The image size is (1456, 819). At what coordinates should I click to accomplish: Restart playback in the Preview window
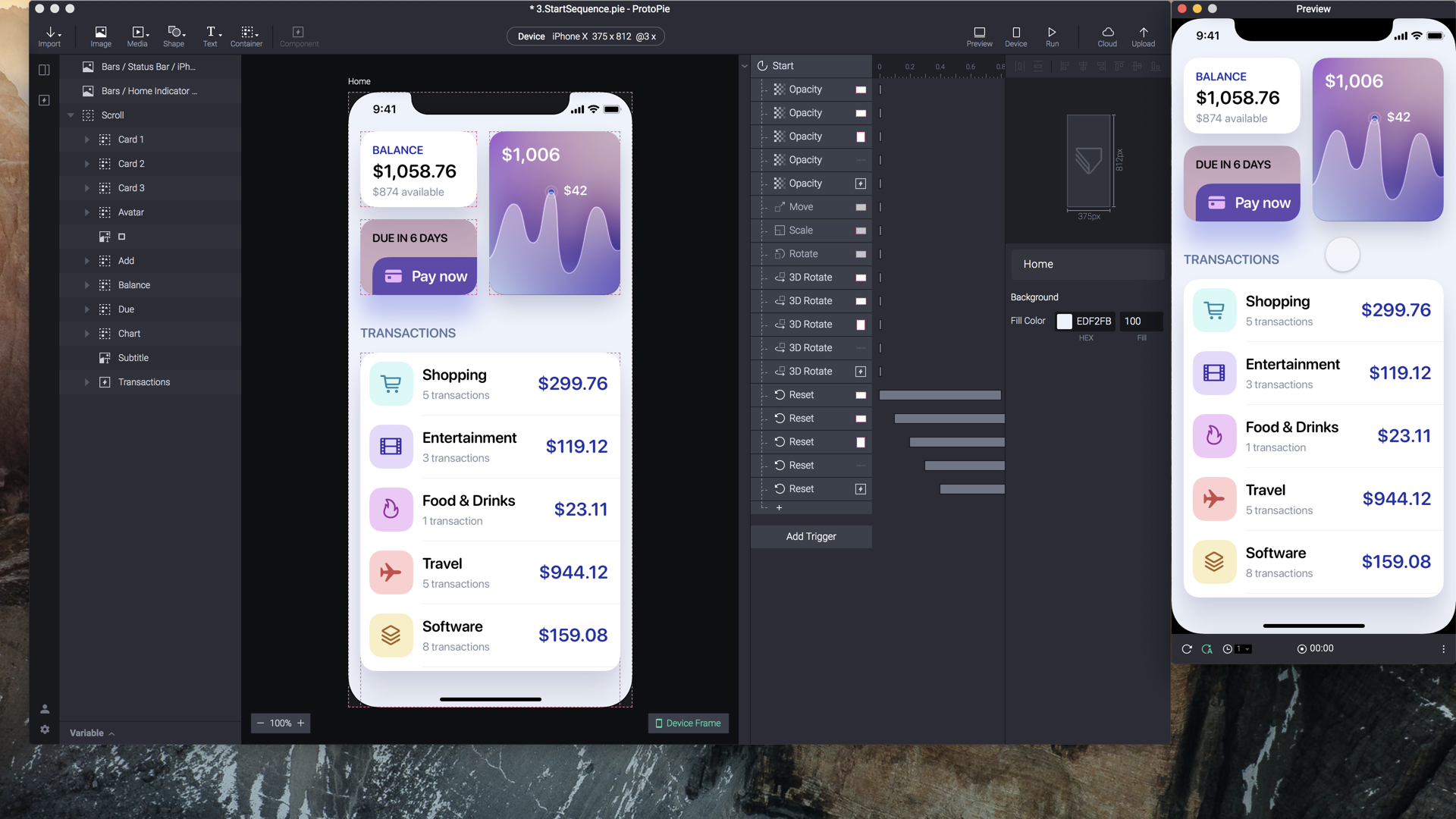[x=1185, y=649]
